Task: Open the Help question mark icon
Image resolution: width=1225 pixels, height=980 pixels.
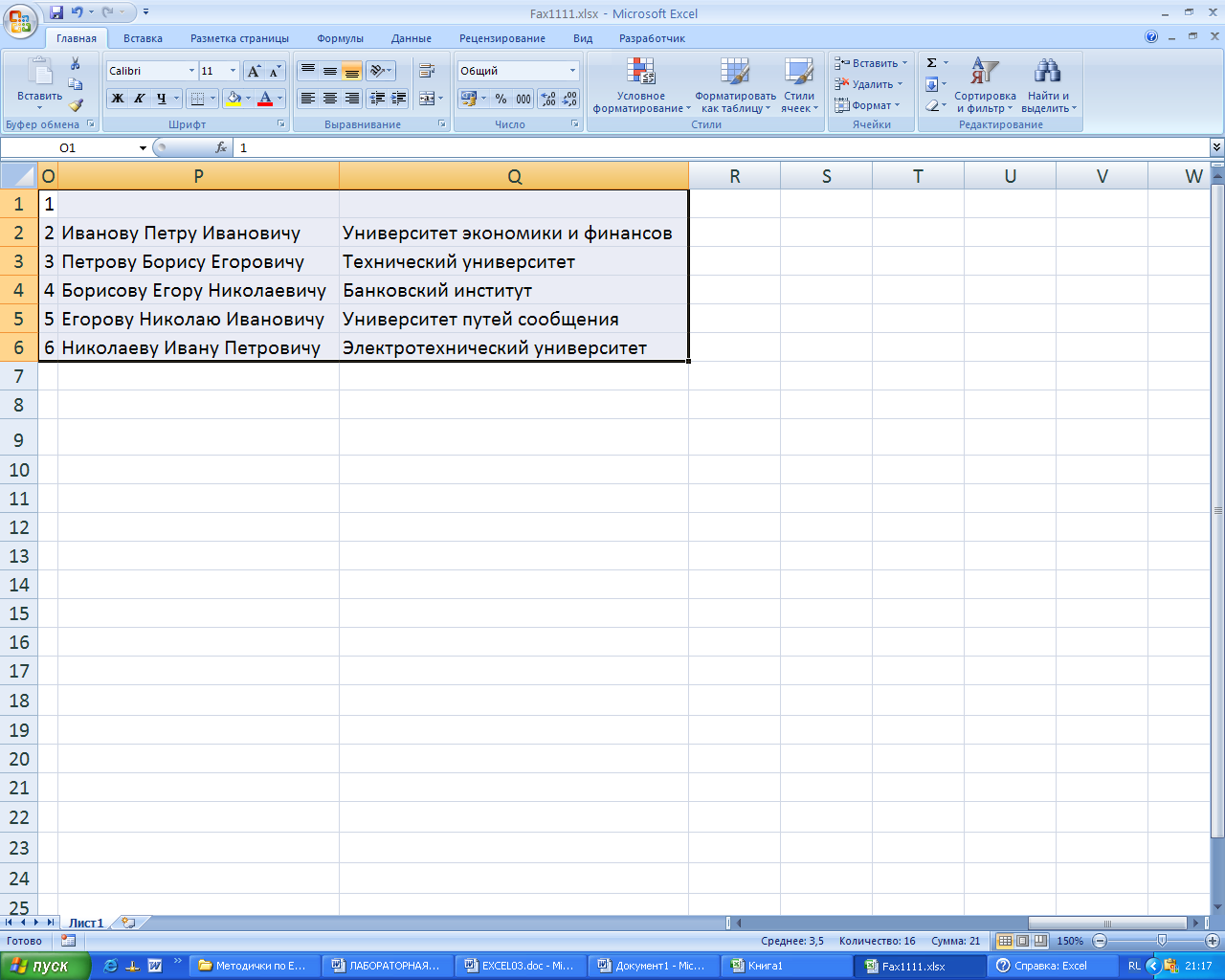Action: click(x=1151, y=36)
